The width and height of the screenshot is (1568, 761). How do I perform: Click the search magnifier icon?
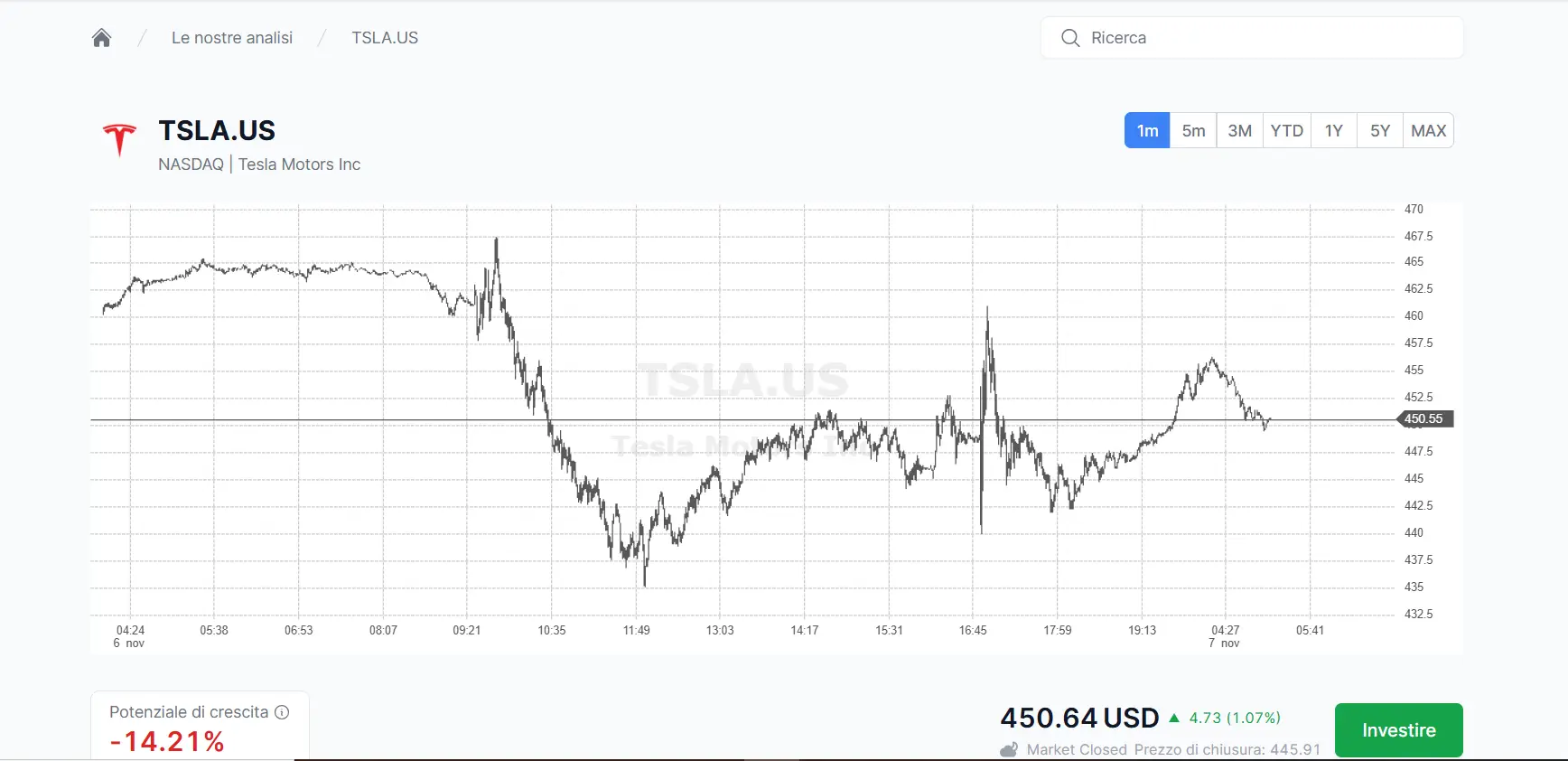pos(1070,38)
